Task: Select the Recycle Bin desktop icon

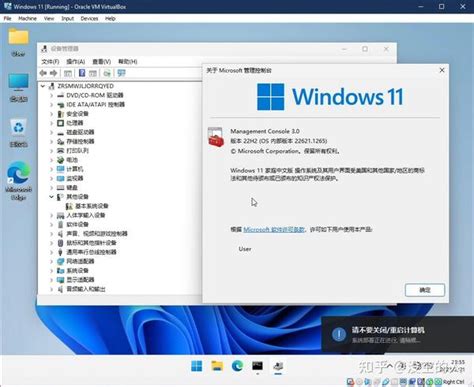Action: tap(19, 133)
